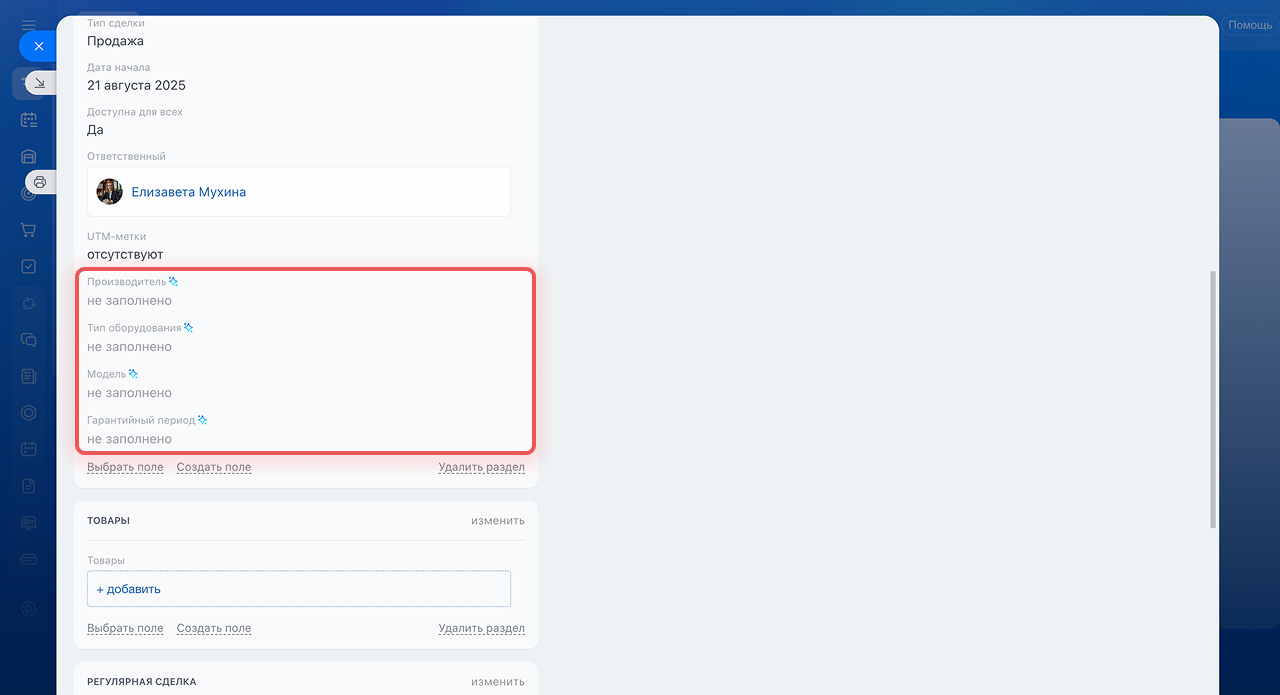The width and height of the screenshot is (1280, 695).
Task: Click Удалить раздел in Товары section
Action: click(x=481, y=629)
